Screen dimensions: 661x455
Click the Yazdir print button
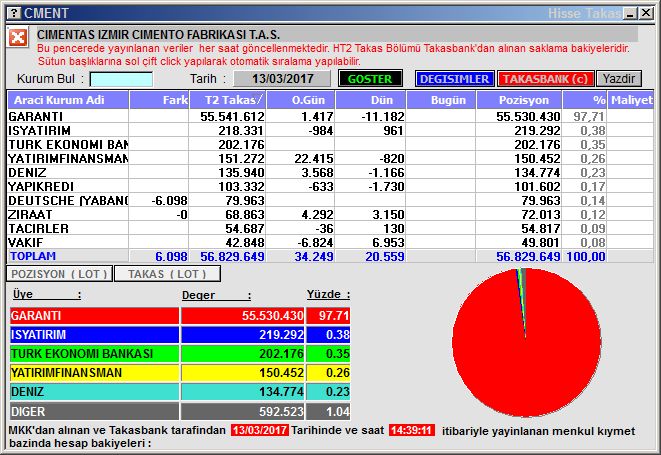tap(618, 79)
